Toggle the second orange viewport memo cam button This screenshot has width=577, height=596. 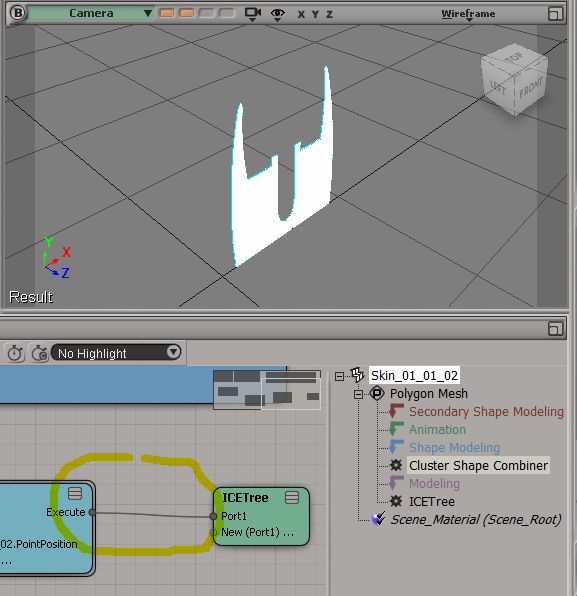(187, 13)
